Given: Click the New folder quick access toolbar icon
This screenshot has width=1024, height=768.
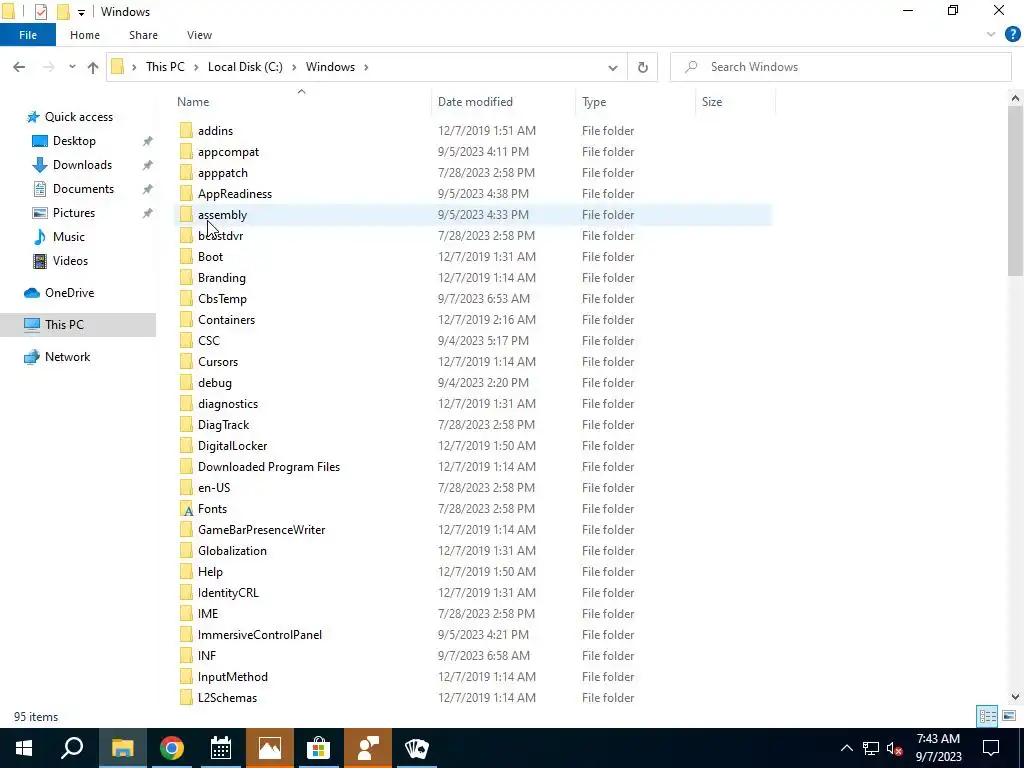Looking at the screenshot, I should (63, 12).
